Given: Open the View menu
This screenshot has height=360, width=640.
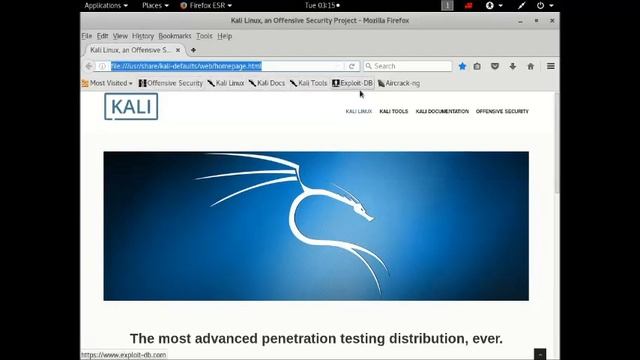Looking at the screenshot, I should 120,36.
